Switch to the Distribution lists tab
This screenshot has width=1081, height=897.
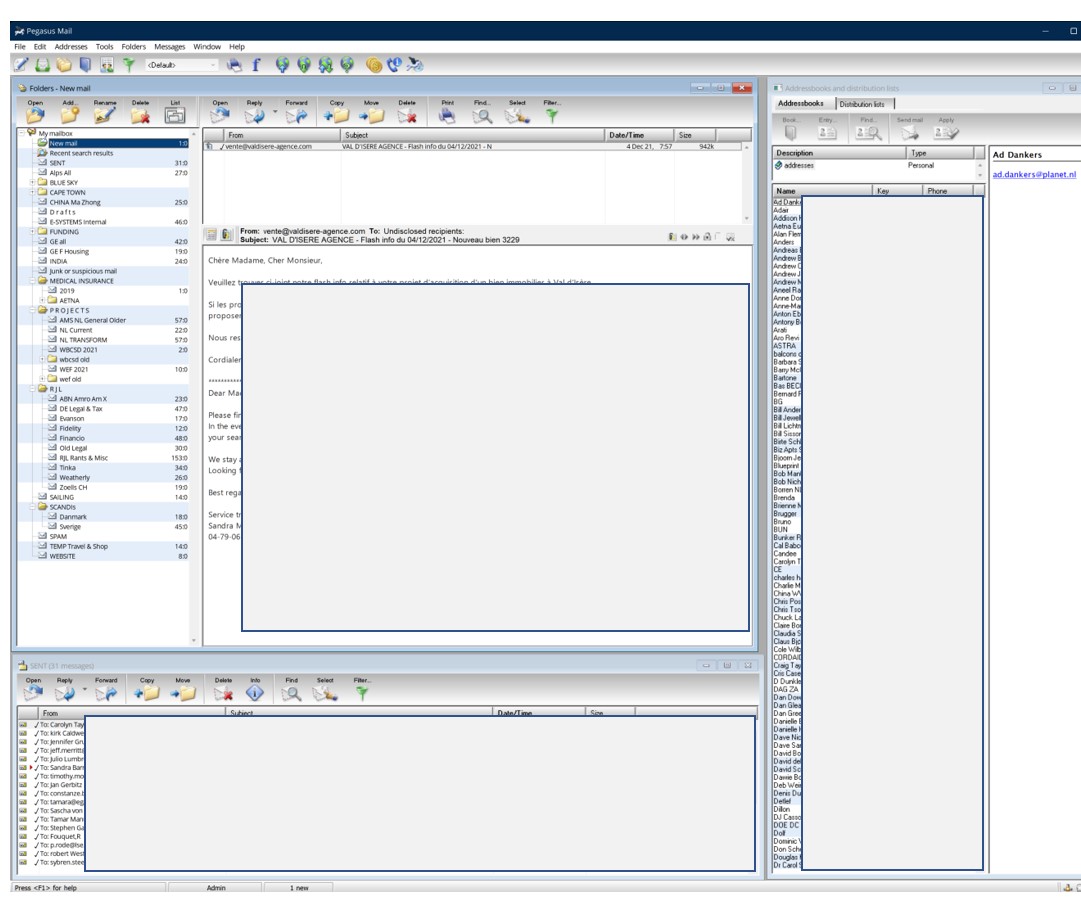(x=861, y=104)
